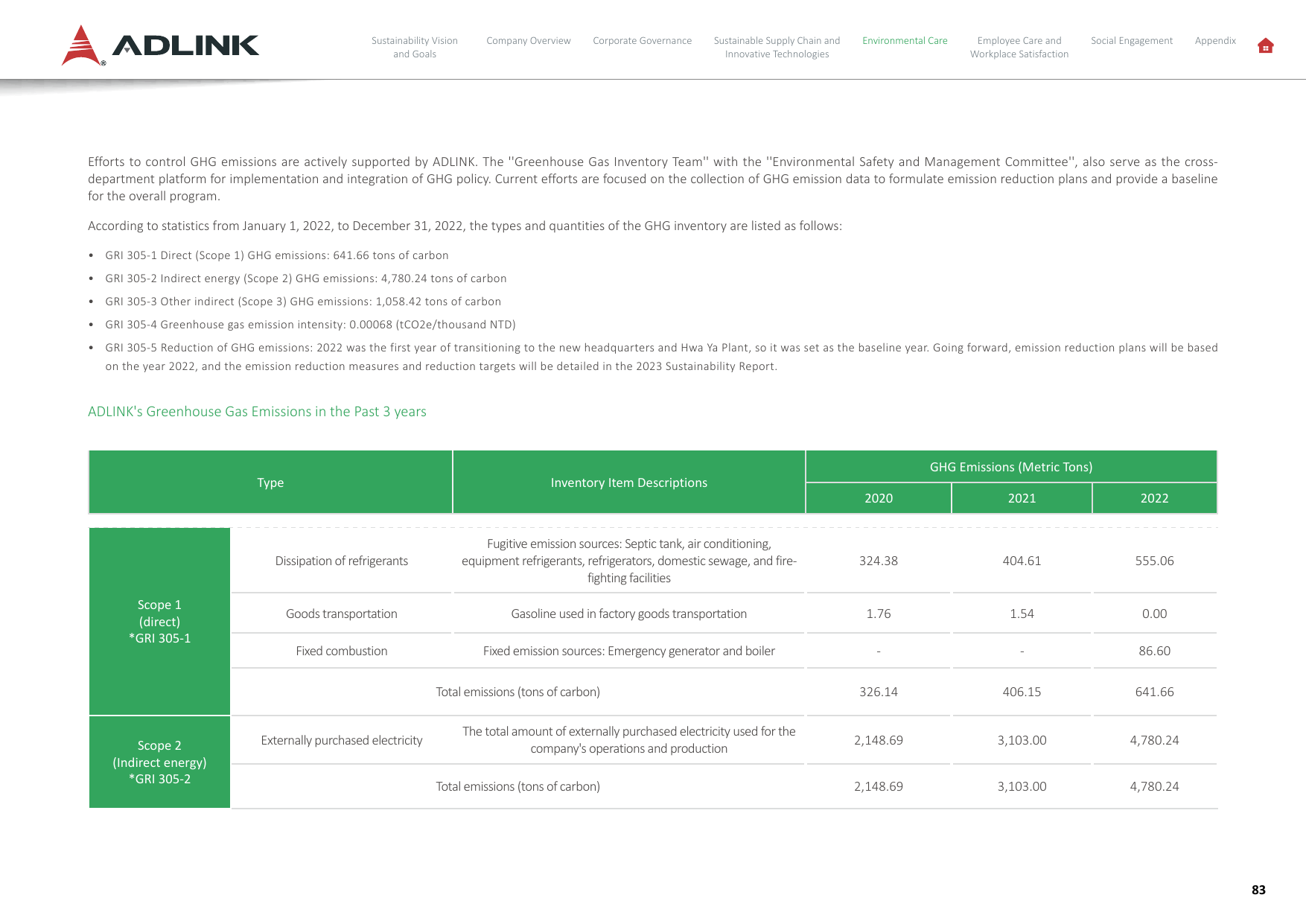Click the page number 83
Viewport: 1306px width, 924px height.
click(1258, 890)
